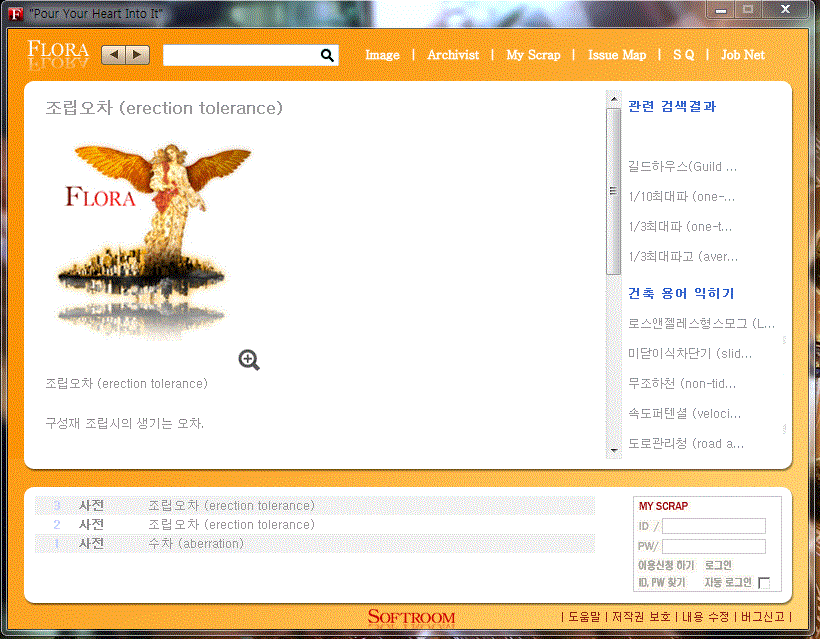
Task: Click definition text 구성재 조립시의 생기는 오차
Action: (x=124, y=423)
